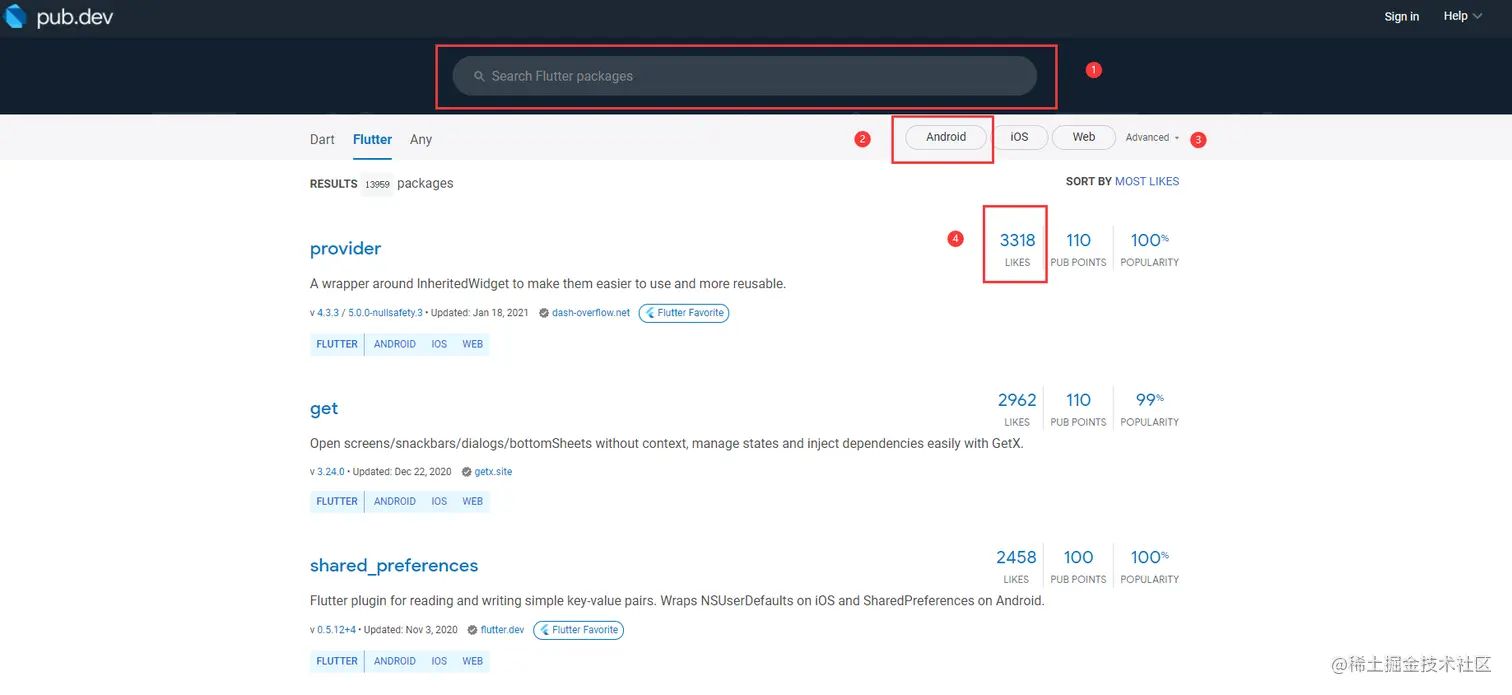Click verified publisher badge beside flutter.dev

(472, 630)
